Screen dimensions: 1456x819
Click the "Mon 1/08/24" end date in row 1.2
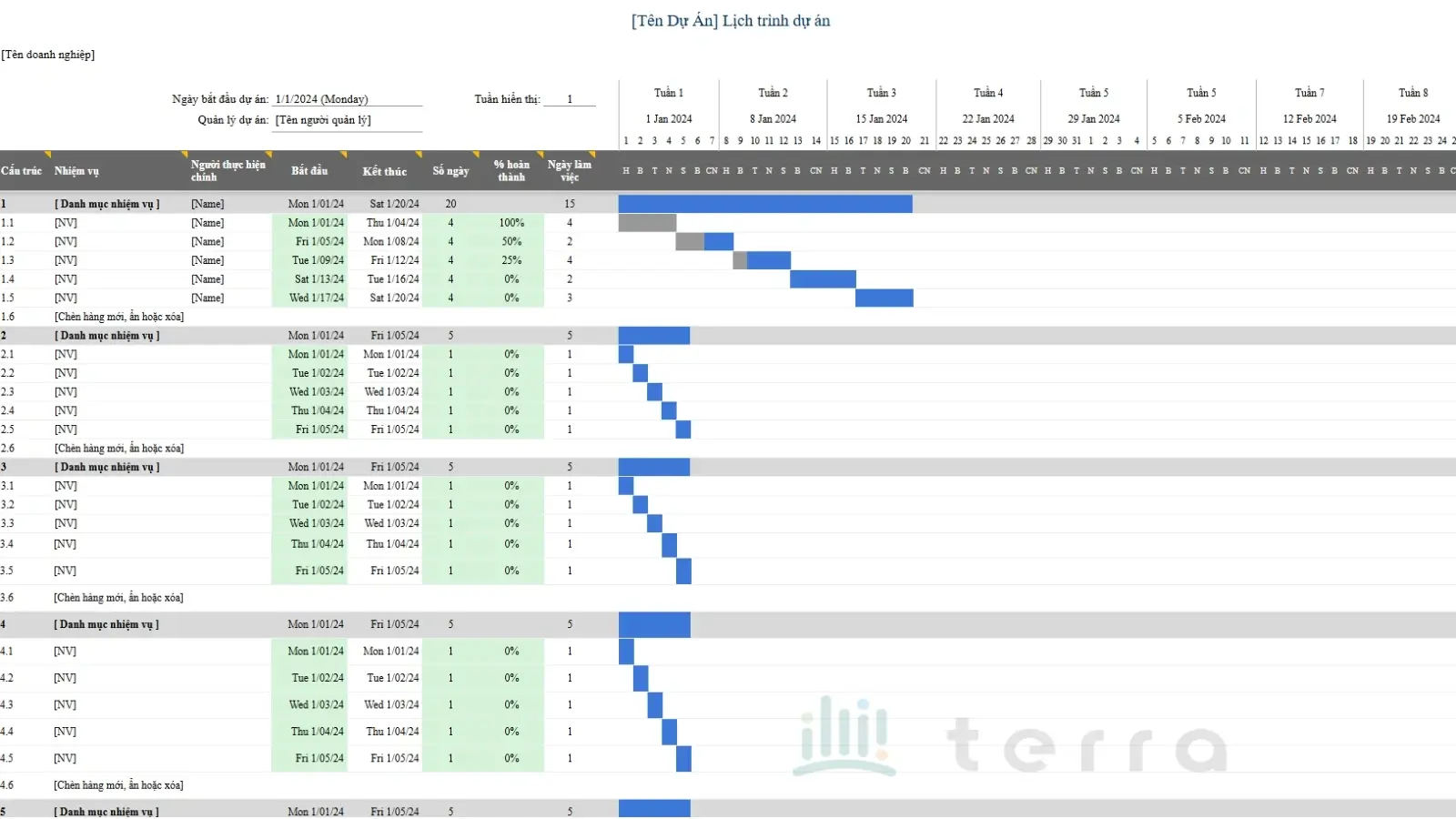391,242
